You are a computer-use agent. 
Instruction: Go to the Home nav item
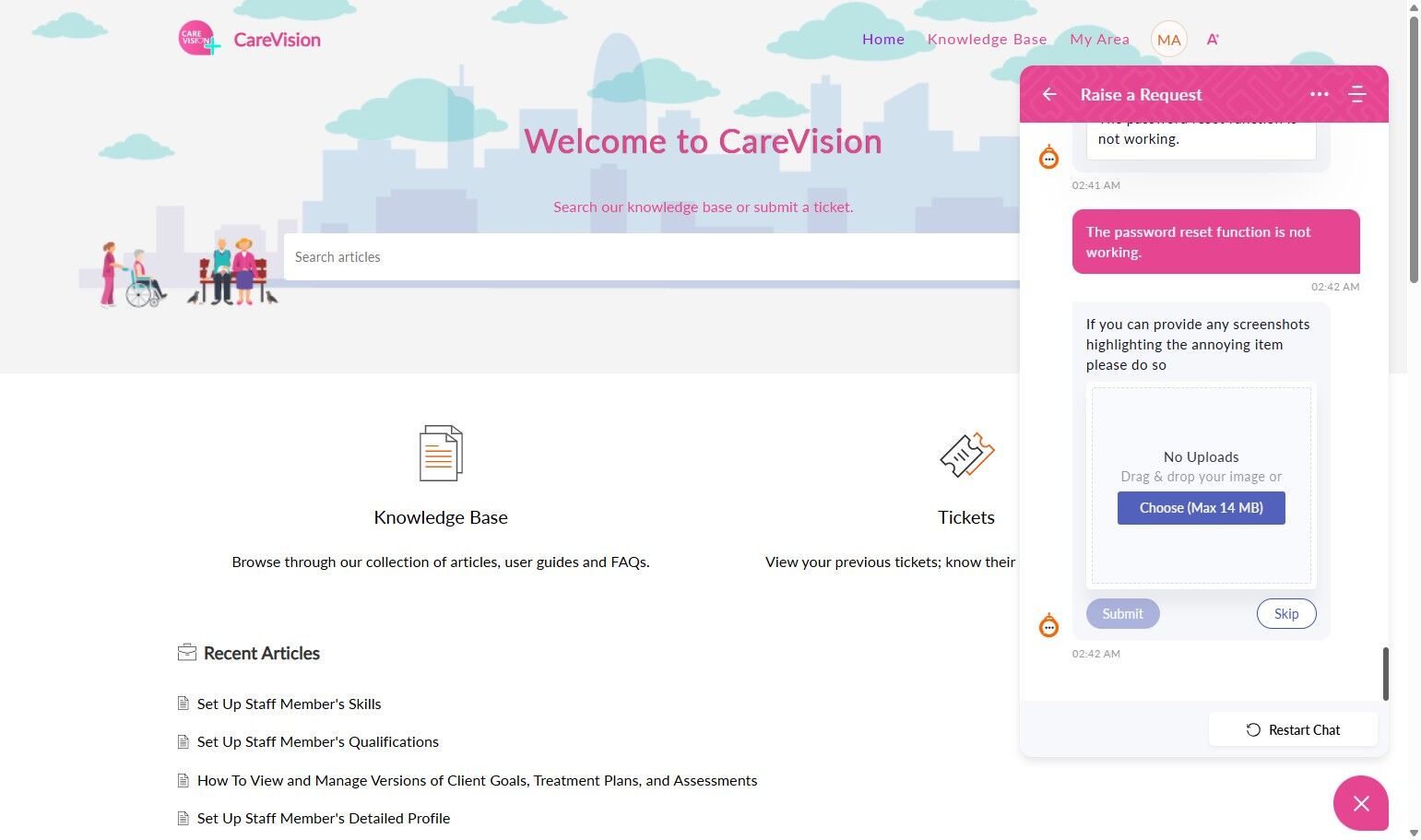(x=883, y=40)
